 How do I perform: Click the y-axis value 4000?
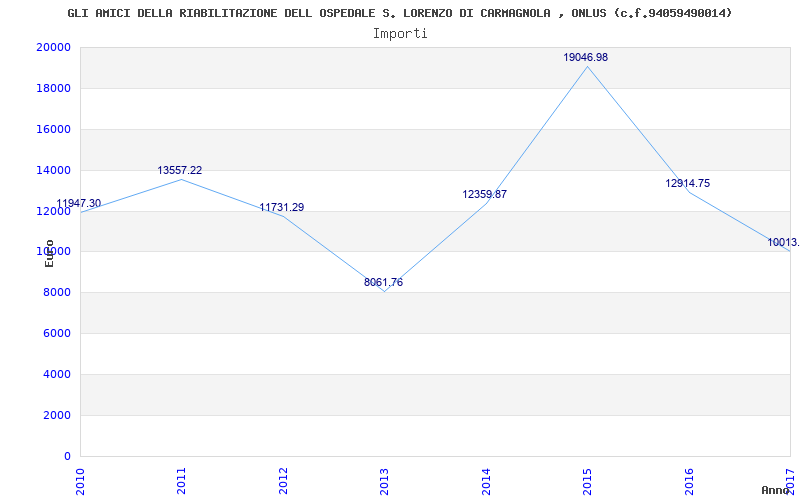pyautogui.click(x=57, y=374)
